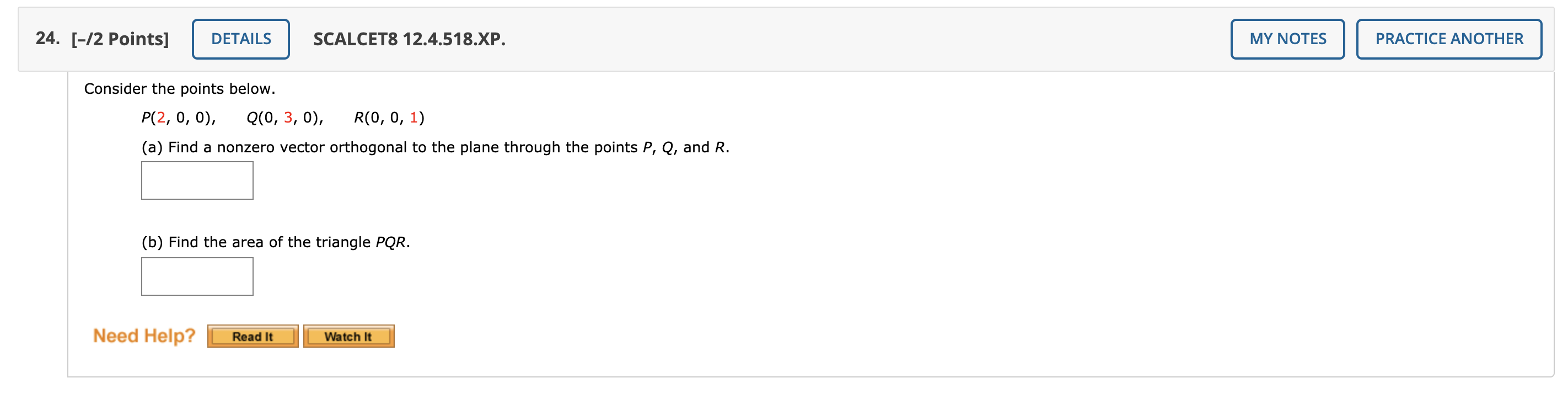Image resolution: width=1568 pixels, height=415 pixels.
Task: Open the DETAILS panel for question 24
Action: pyautogui.click(x=240, y=39)
